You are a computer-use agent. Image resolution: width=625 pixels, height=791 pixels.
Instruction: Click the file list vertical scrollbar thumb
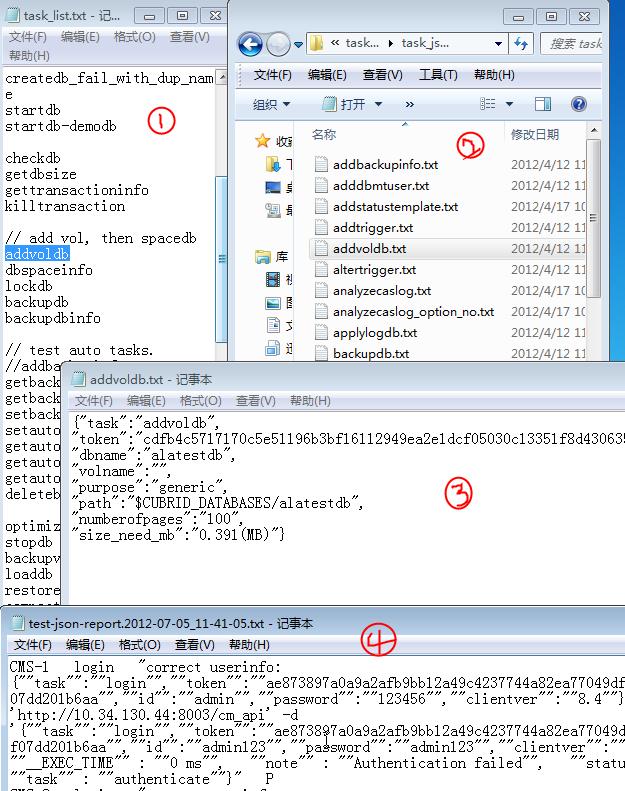pyautogui.click(x=593, y=218)
